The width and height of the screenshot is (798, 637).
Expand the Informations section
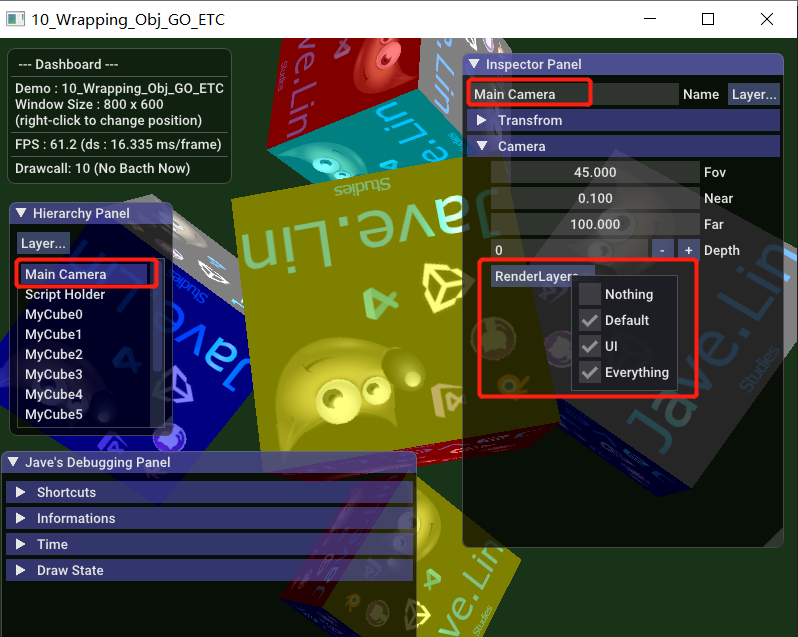(209, 518)
